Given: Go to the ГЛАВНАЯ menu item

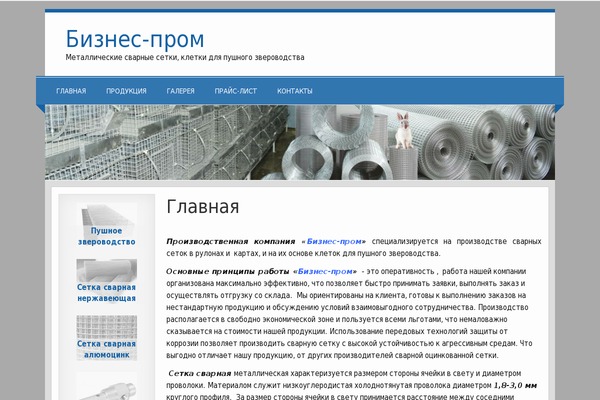Looking at the screenshot, I should (x=71, y=91).
